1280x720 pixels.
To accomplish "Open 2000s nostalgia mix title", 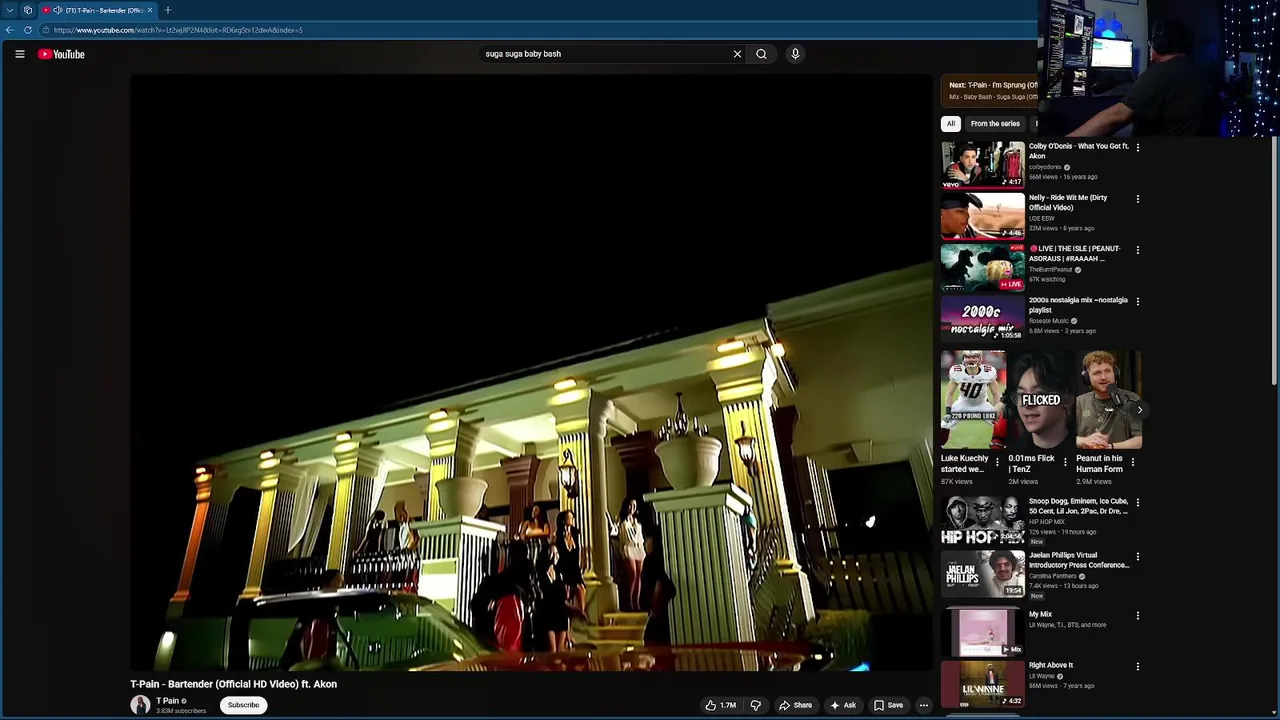I will point(1078,305).
